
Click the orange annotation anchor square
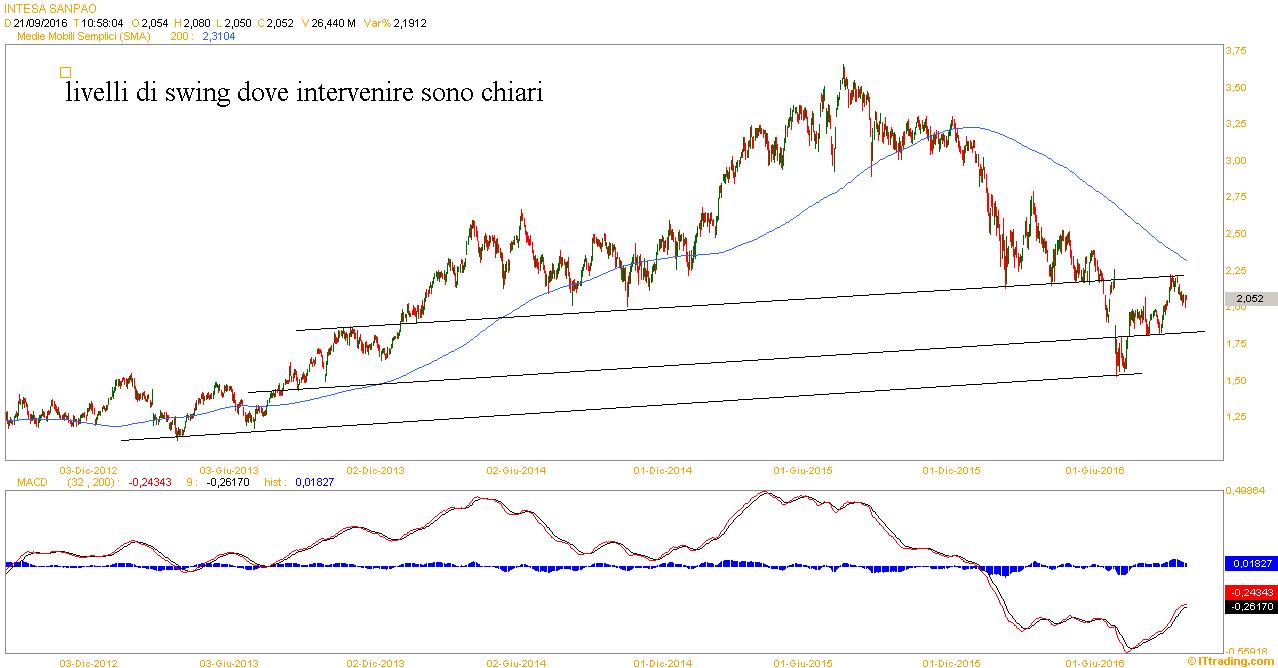coord(65,72)
